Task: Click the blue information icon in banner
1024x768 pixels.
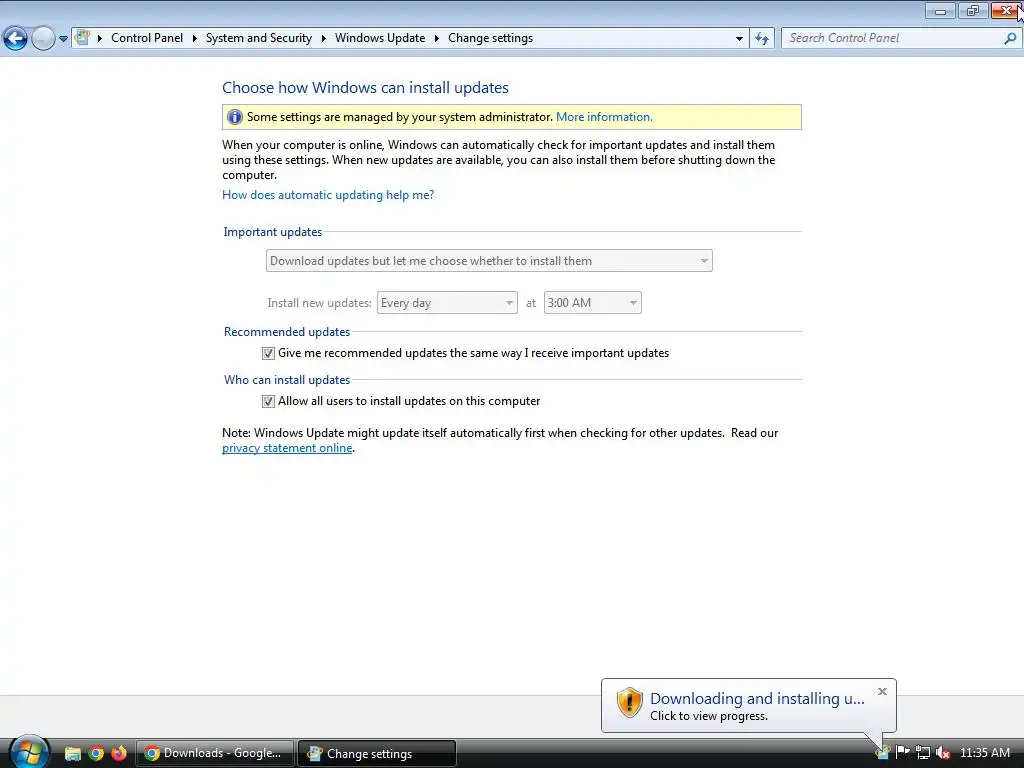Action: pos(234,117)
